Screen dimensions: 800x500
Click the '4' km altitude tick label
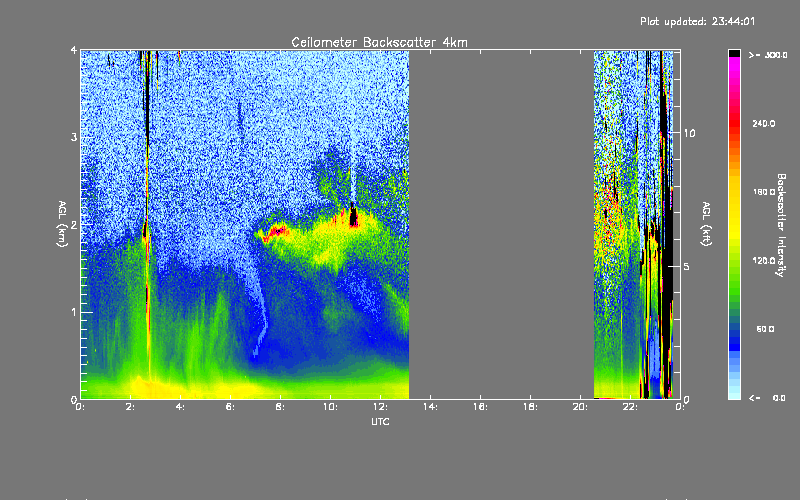pyautogui.click(x=74, y=50)
